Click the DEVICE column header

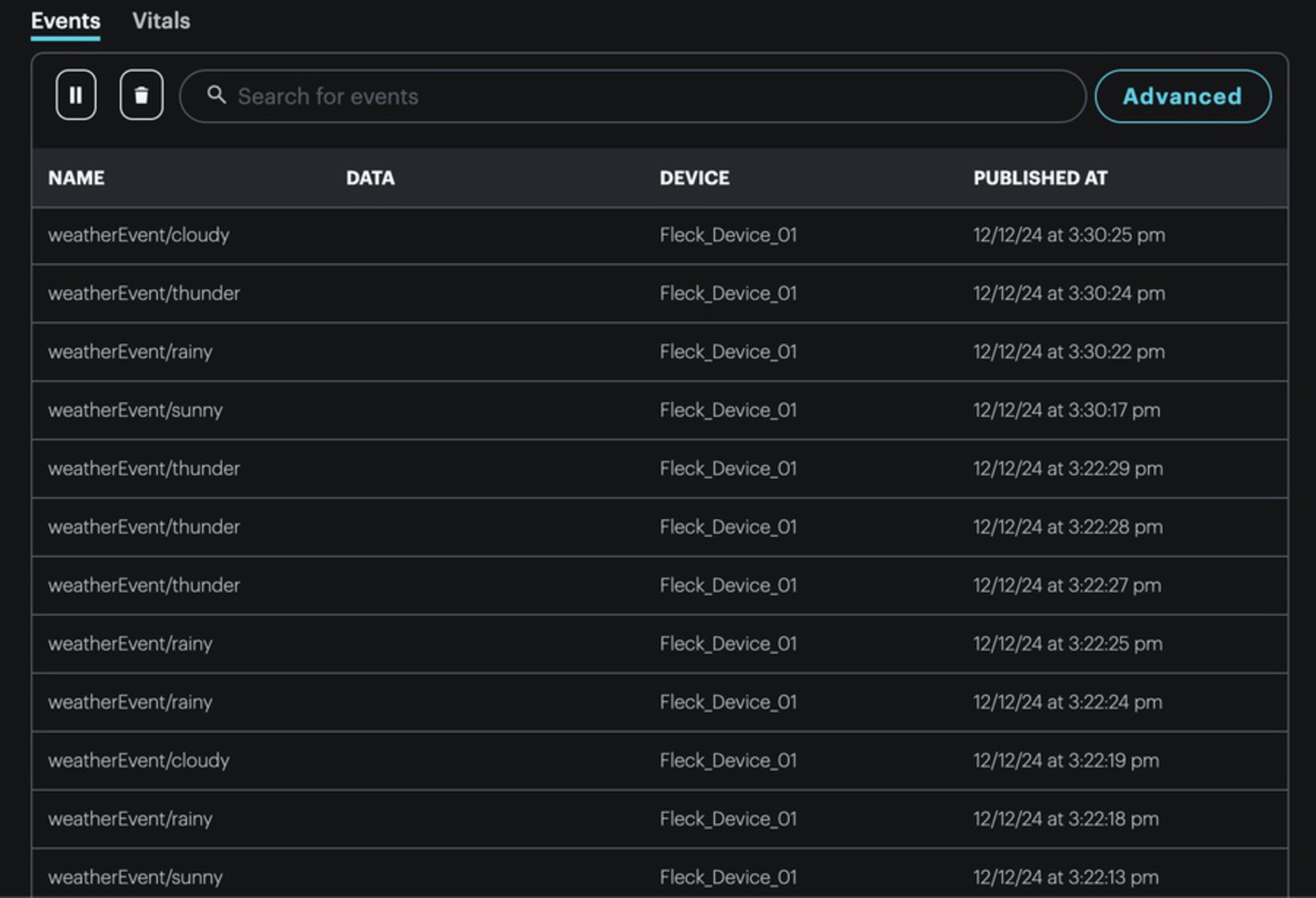coord(695,178)
